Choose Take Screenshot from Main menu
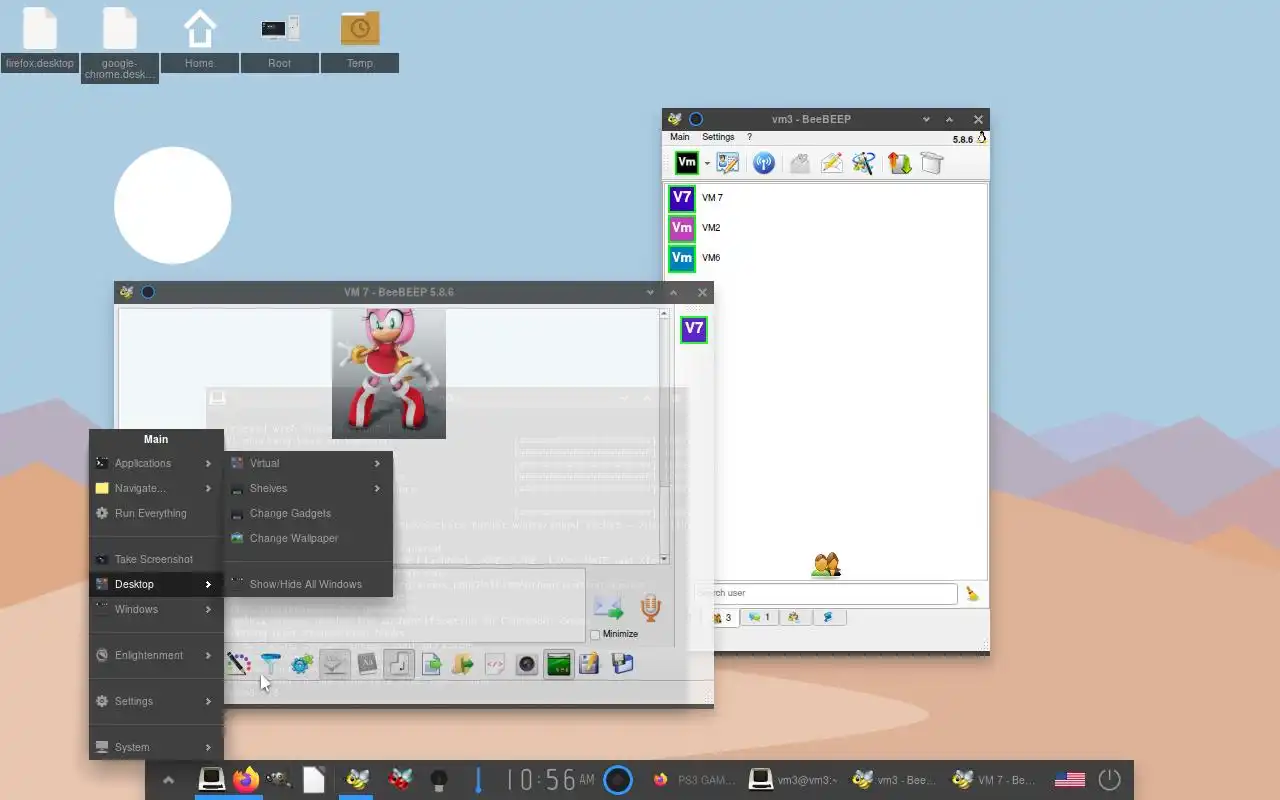Viewport: 1280px width, 800px height. (x=156, y=560)
